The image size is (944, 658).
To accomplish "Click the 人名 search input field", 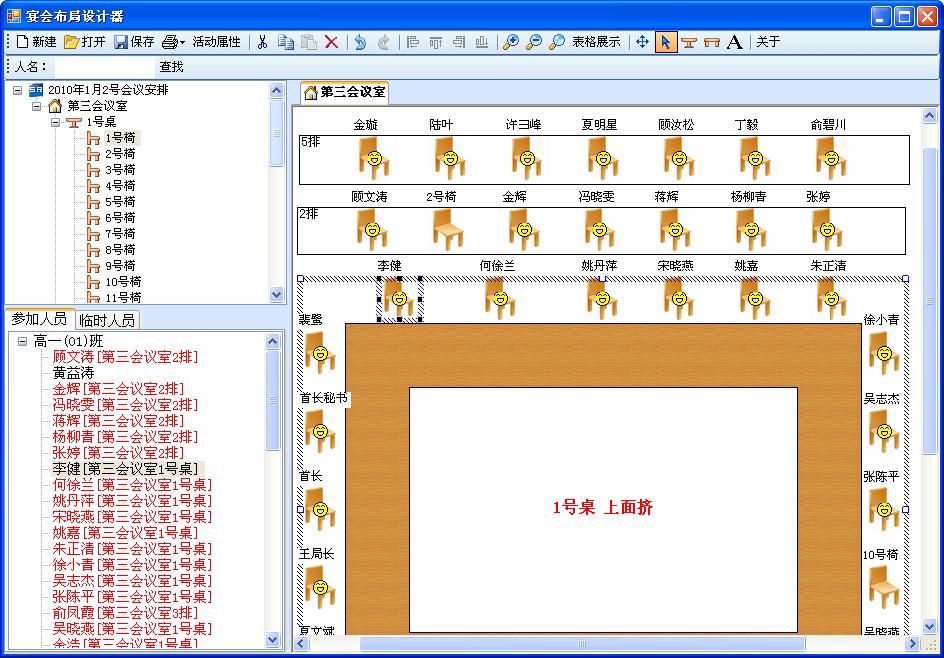I will coord(100,67).
